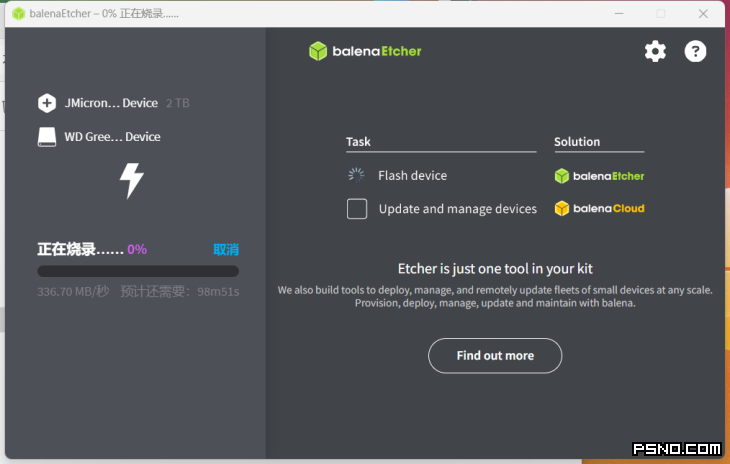Image resolution: width=730 pixels, height=464 pixels.
Task: Click the Etcher is just one tool heading
Action: (495, 269)
